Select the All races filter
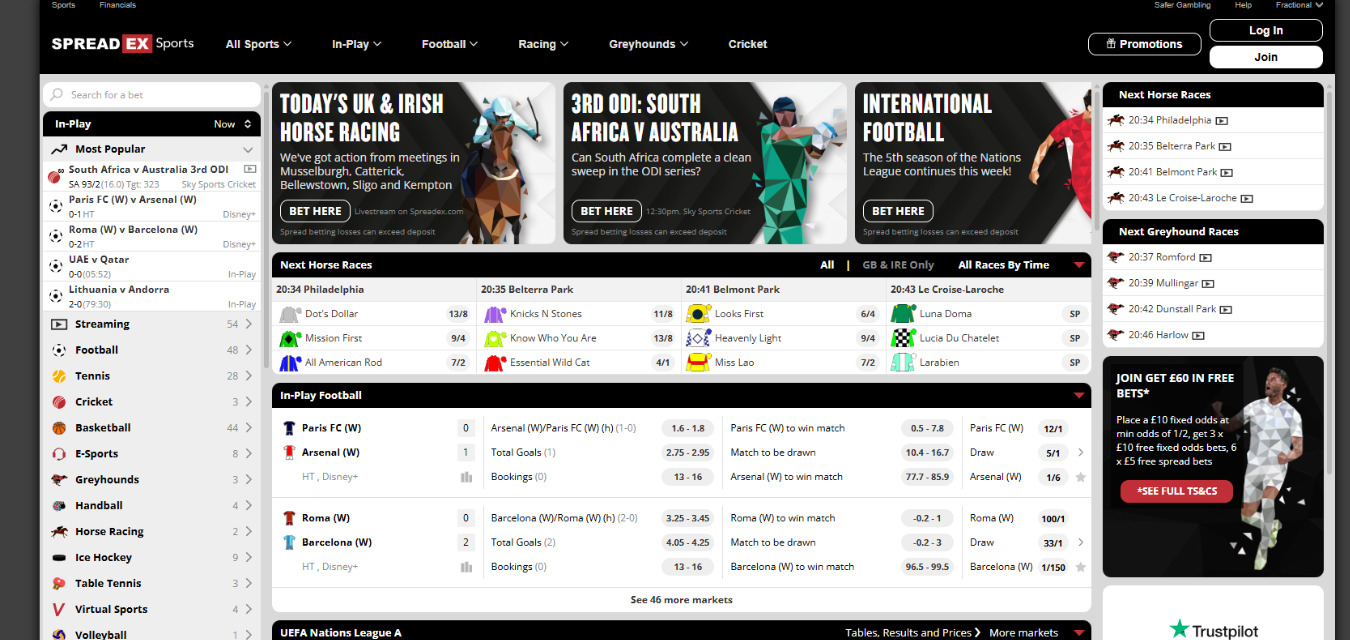 coord(827,265)
